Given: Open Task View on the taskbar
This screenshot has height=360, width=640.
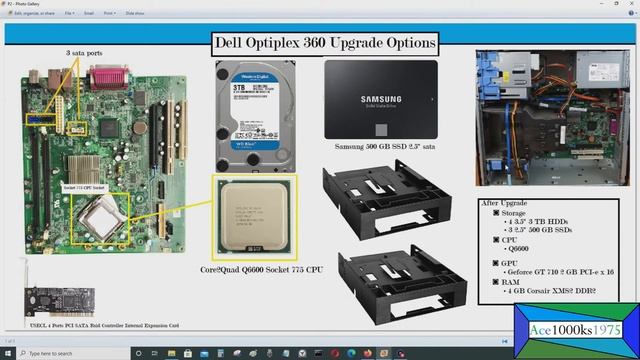Looking at the screenshot, I should click(155, 353).
